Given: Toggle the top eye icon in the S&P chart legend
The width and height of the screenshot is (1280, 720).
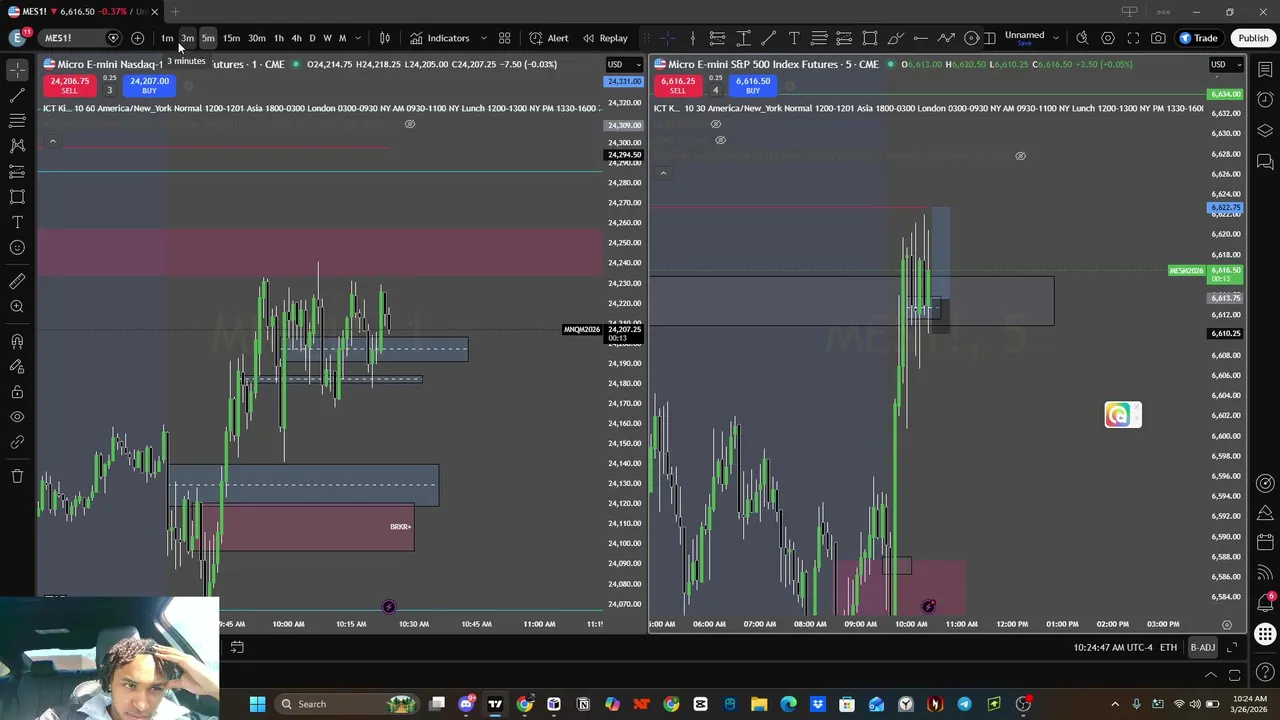Looking at the screenshot, I should coord(715,124).
